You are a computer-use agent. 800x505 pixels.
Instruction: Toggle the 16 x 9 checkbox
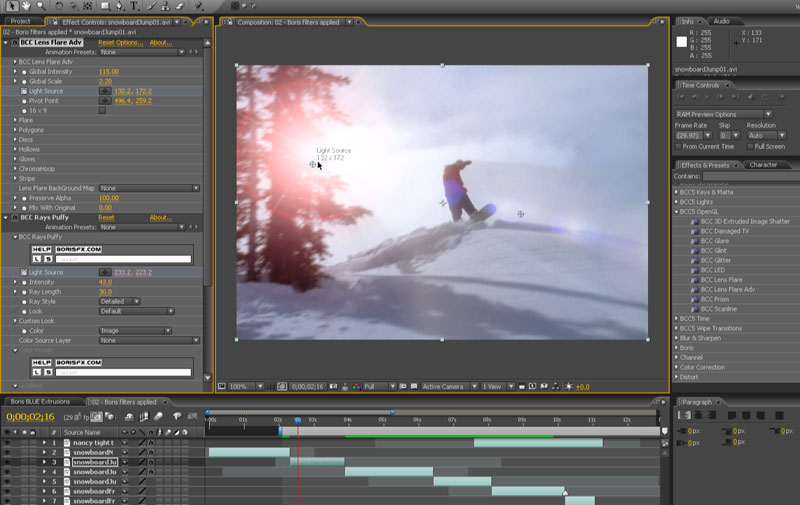[103, 110]
